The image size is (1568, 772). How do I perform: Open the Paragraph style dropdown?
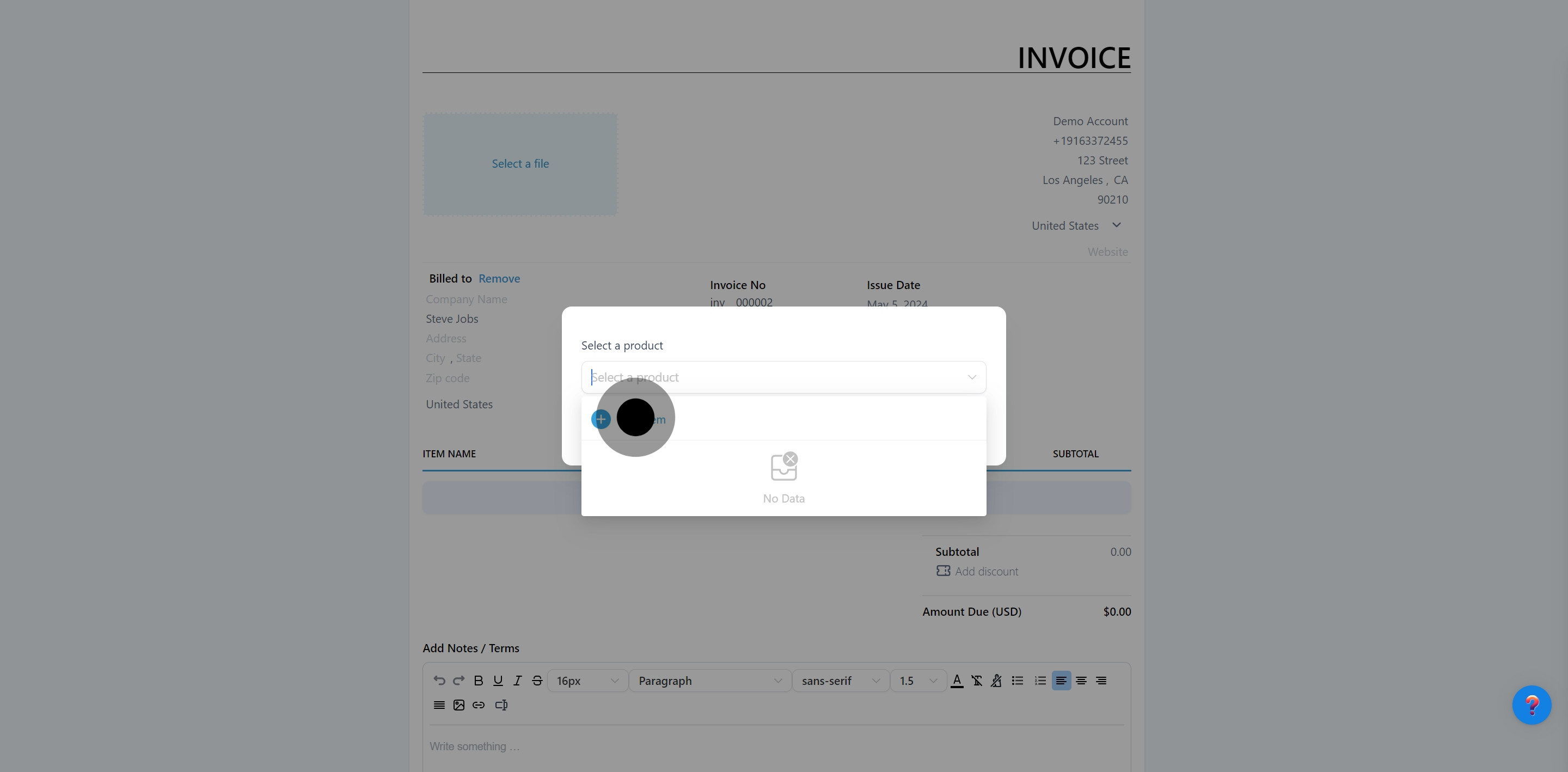[709, 681]
